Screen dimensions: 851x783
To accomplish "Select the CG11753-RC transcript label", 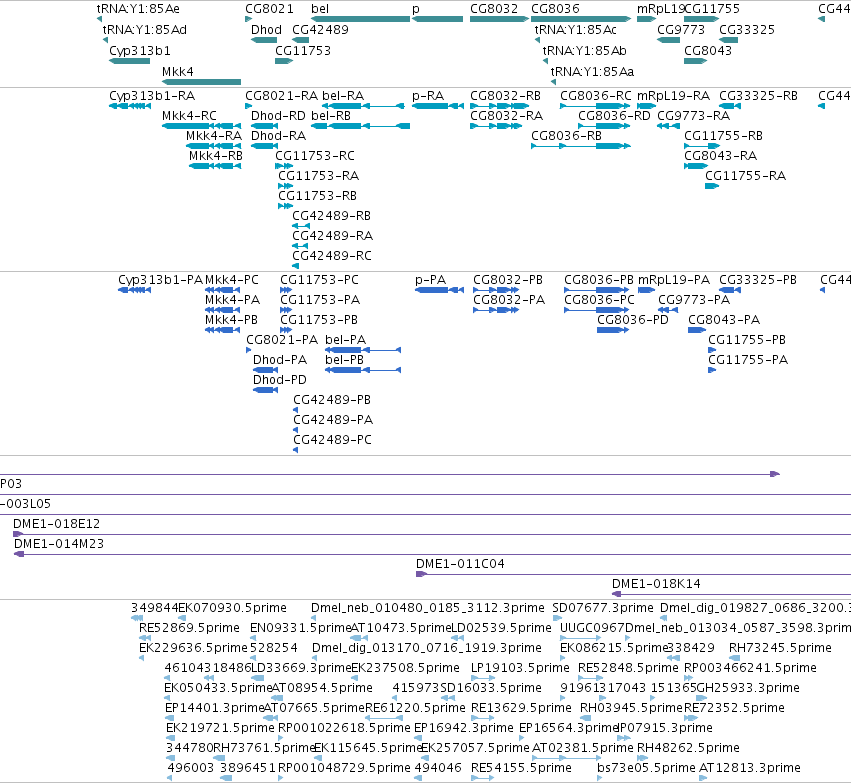I will tap(314, 156).
